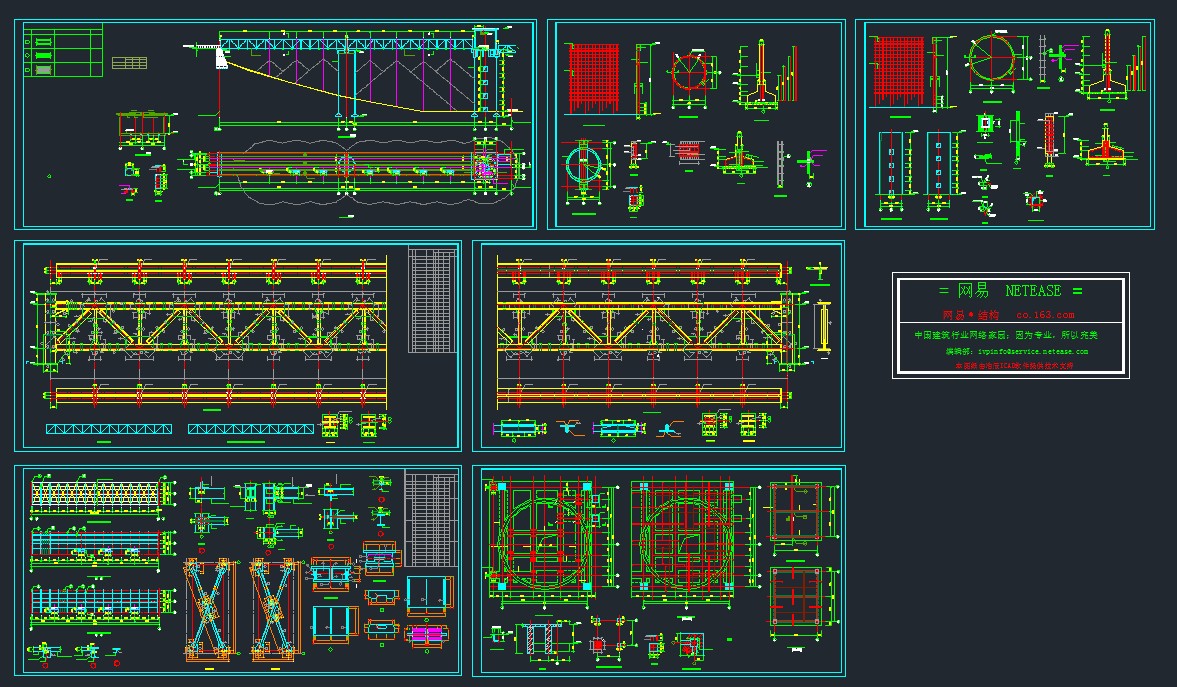Image resolution: width=1177 pixels, height=687 pixels.
Task: Click the circular plan at bottom-left of top-middle sheet
Action: [584, 166]
